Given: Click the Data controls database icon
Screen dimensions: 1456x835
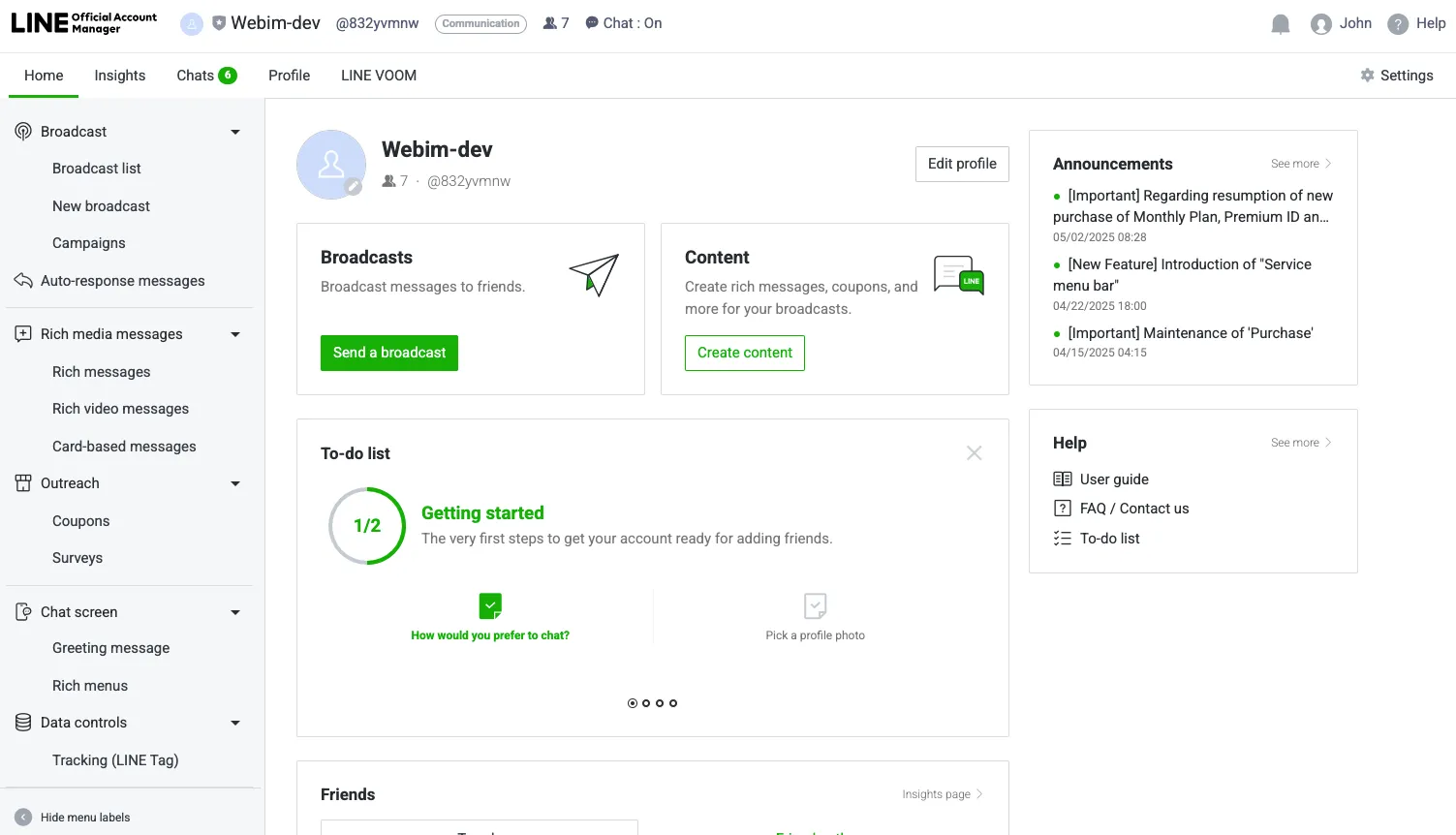Looking at the screenshot, I should pyautogui.click(x=23, y=723).
